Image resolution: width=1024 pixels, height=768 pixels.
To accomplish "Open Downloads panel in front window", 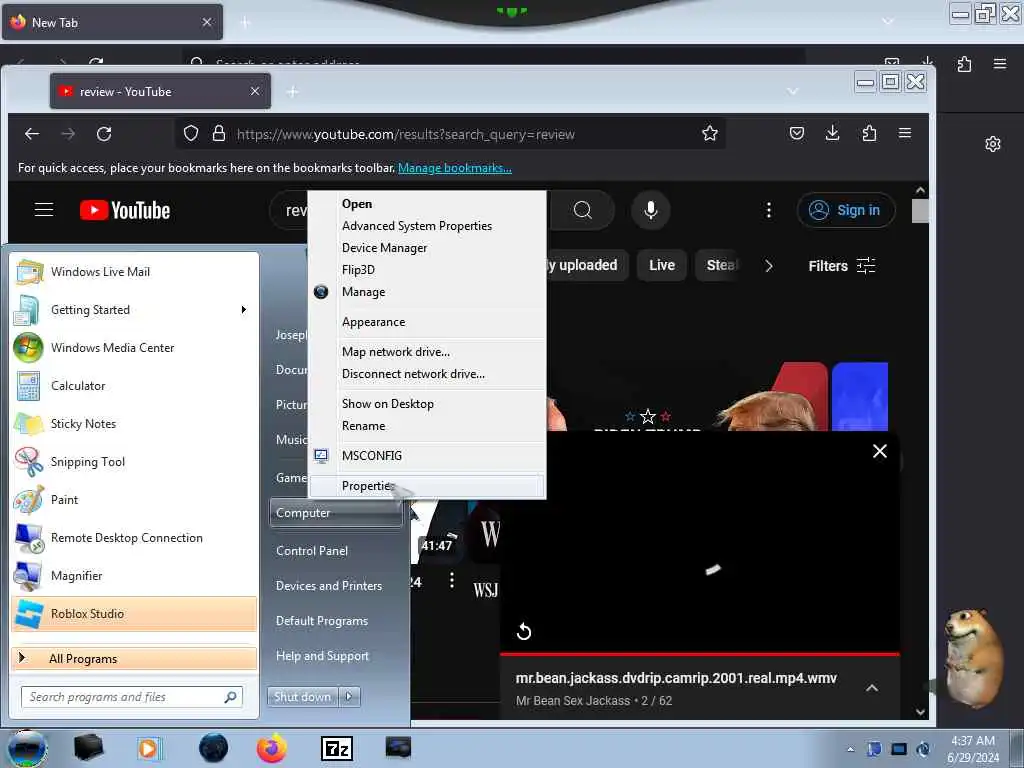I will click(x=833, y=133).
